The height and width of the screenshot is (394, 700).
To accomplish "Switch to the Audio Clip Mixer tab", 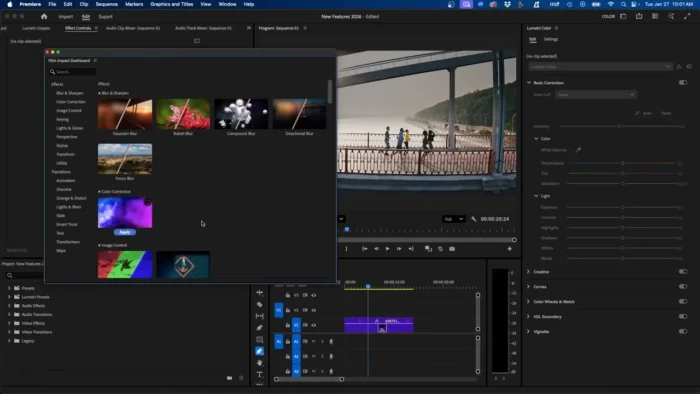I will coord(133,28).
